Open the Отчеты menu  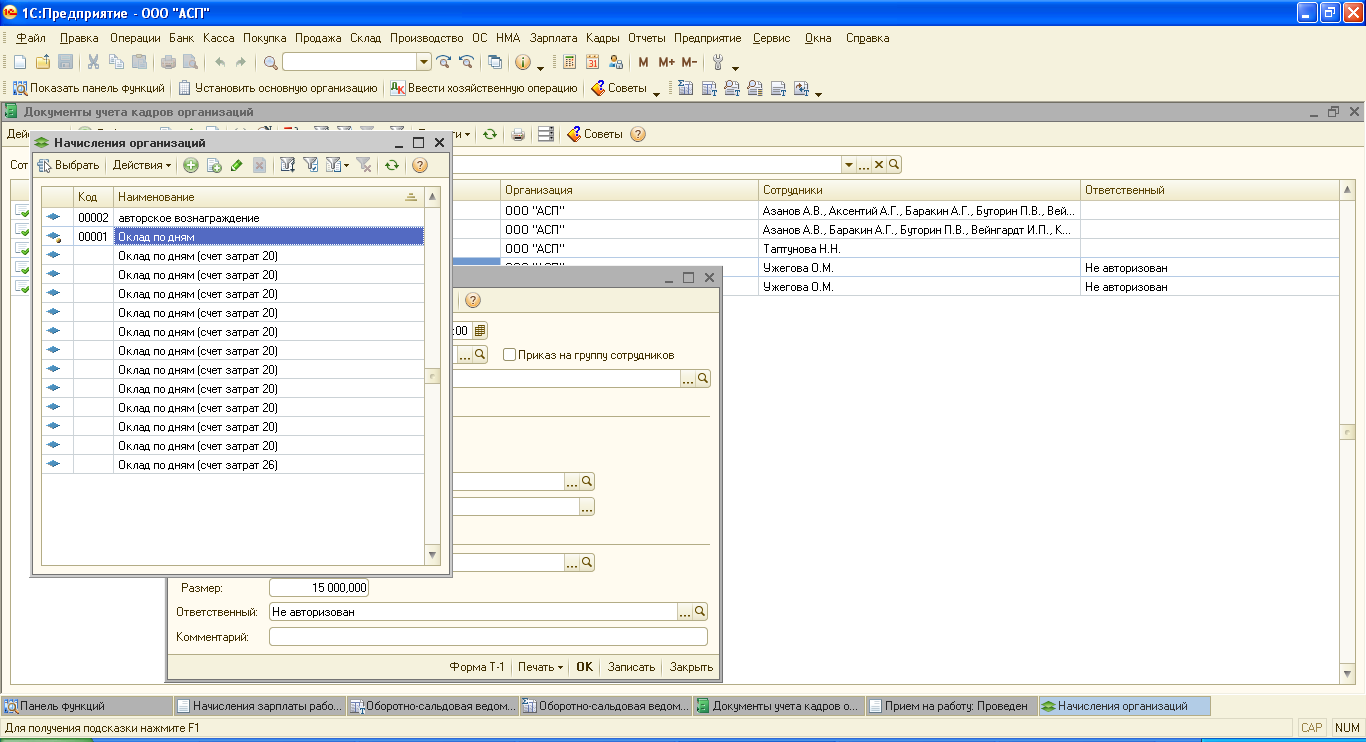click(x=647, y=38)
